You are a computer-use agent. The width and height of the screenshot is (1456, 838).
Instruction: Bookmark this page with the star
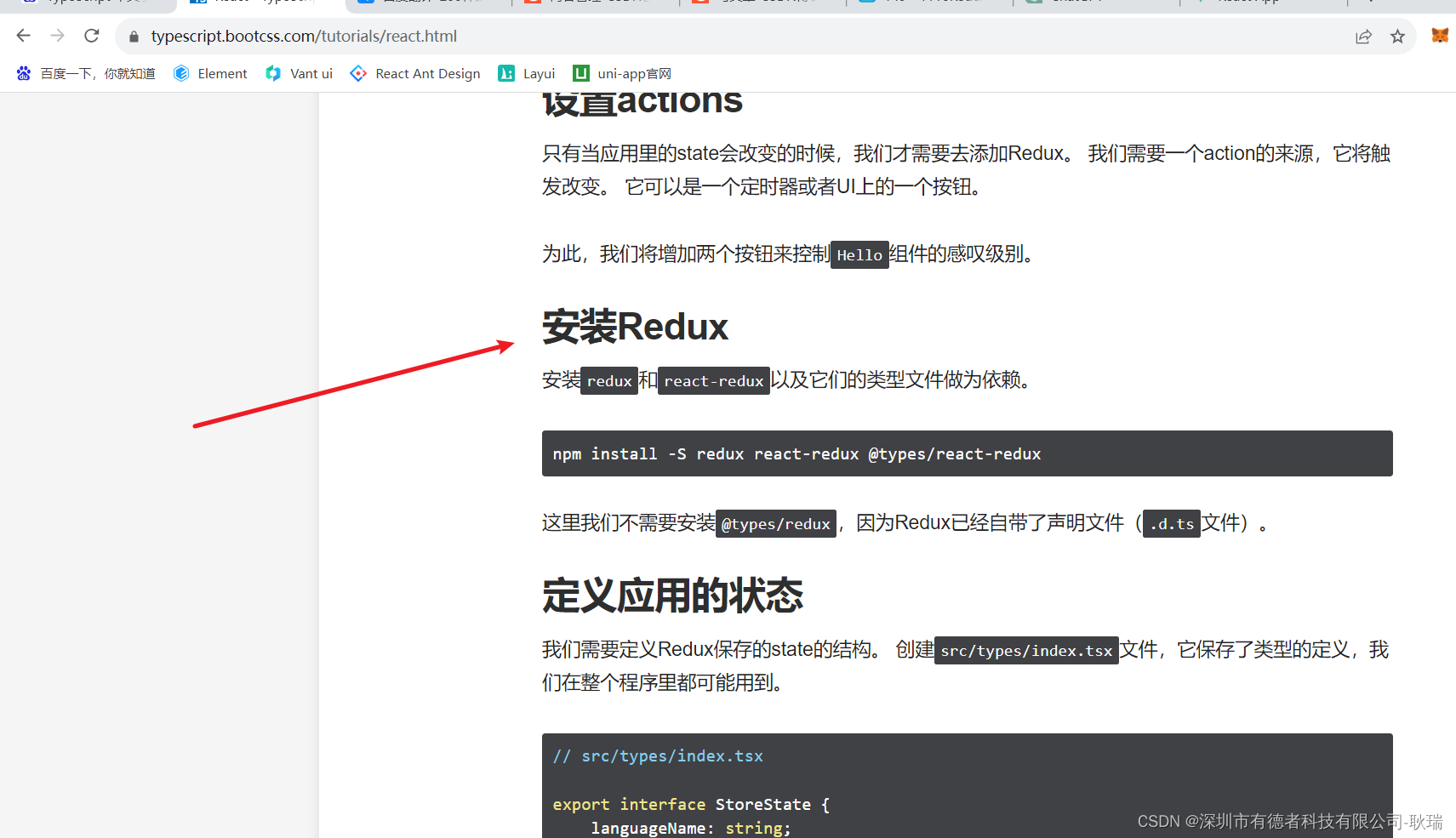pos(1397,37)
